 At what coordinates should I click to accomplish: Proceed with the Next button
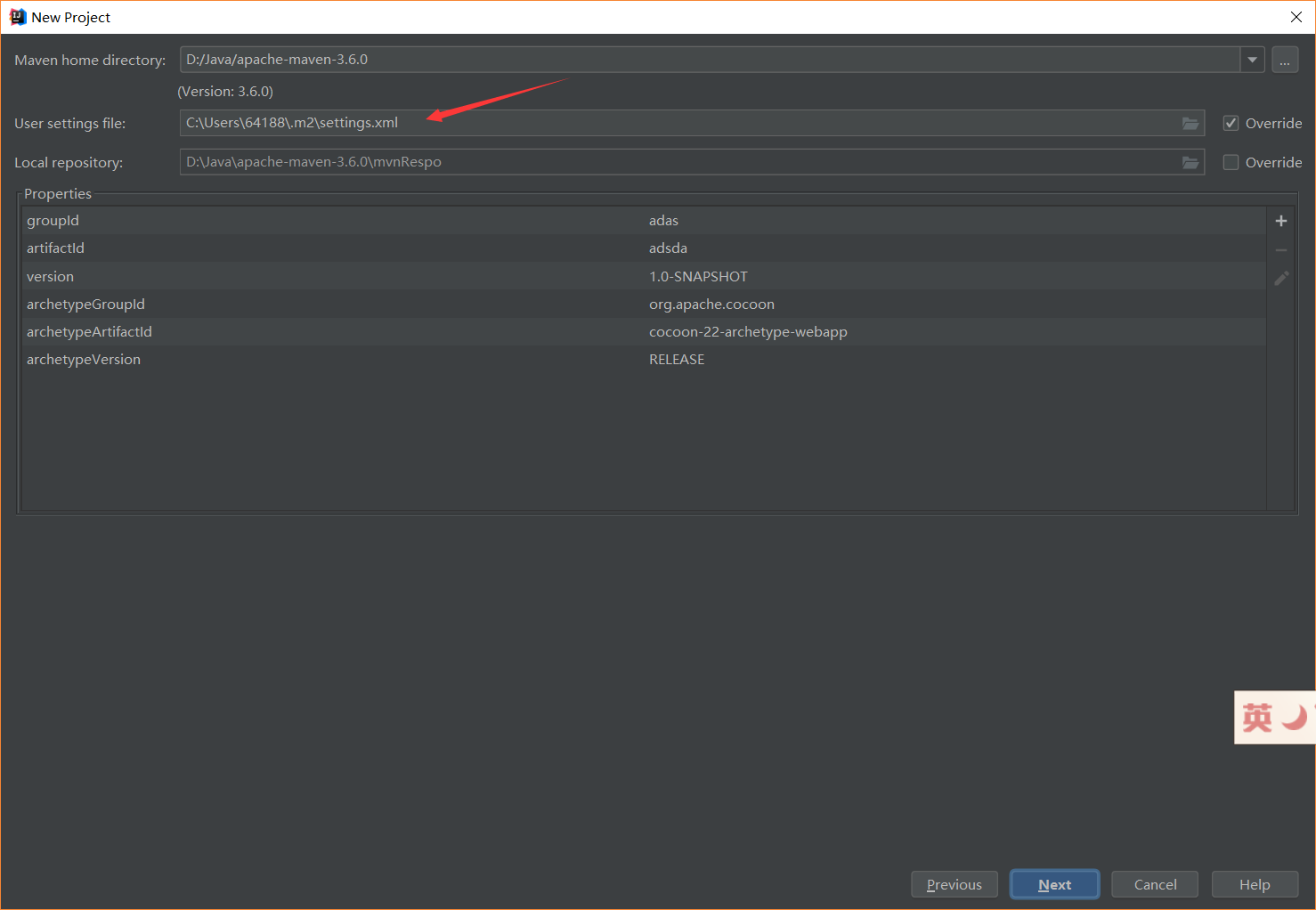1055,884
